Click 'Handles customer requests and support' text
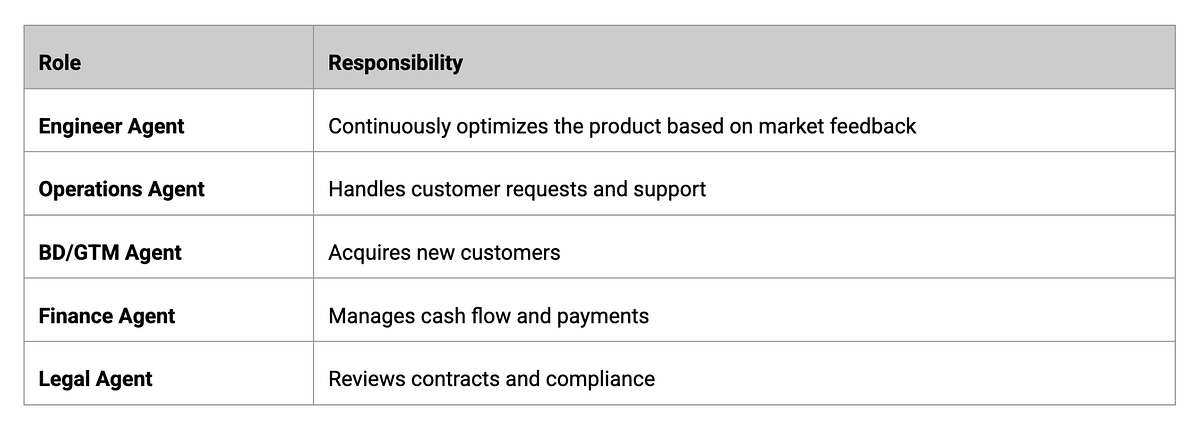 click(517, 190)
